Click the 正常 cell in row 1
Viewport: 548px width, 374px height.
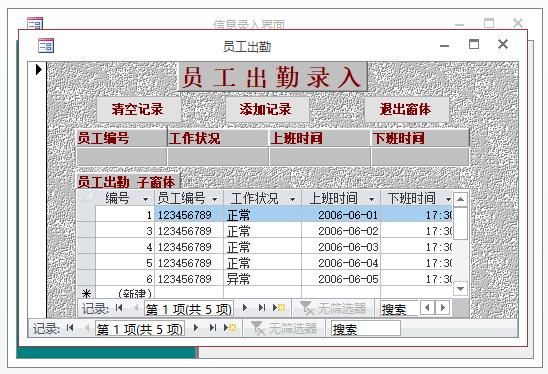pos(262,215)
